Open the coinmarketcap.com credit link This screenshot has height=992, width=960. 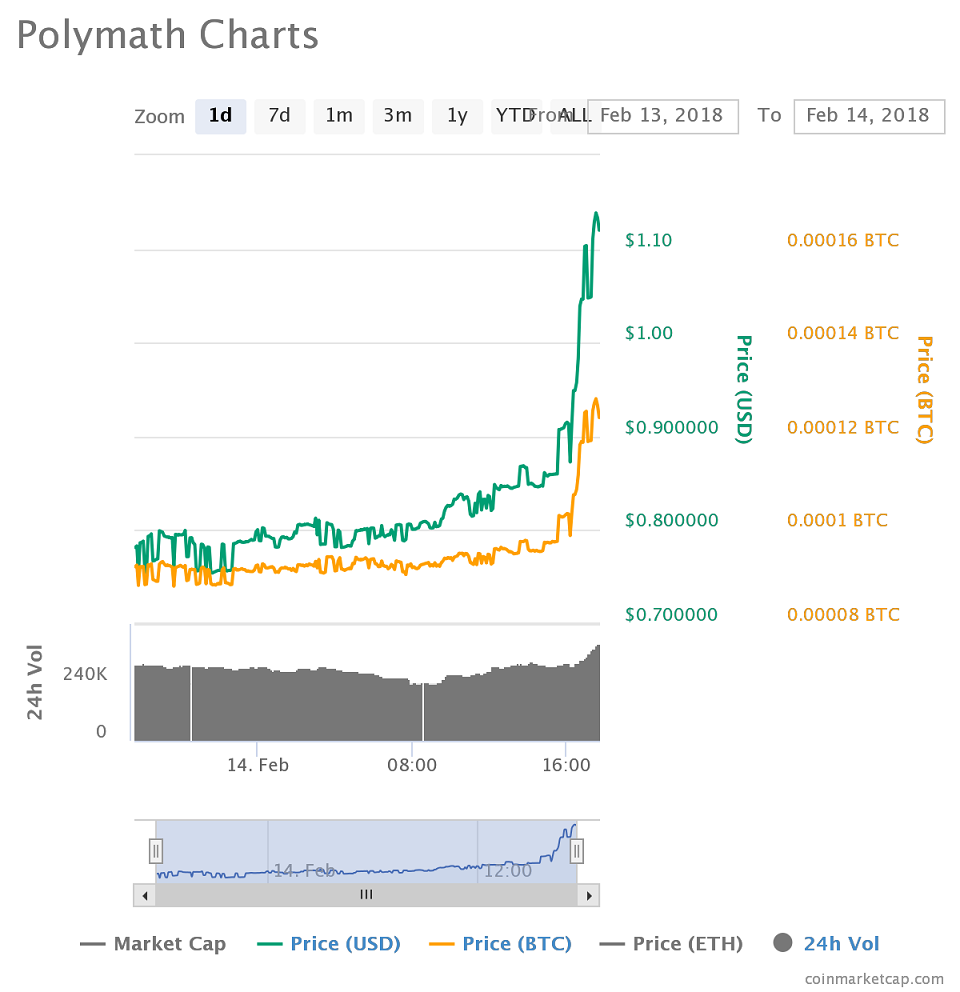[x=874, y=979]
